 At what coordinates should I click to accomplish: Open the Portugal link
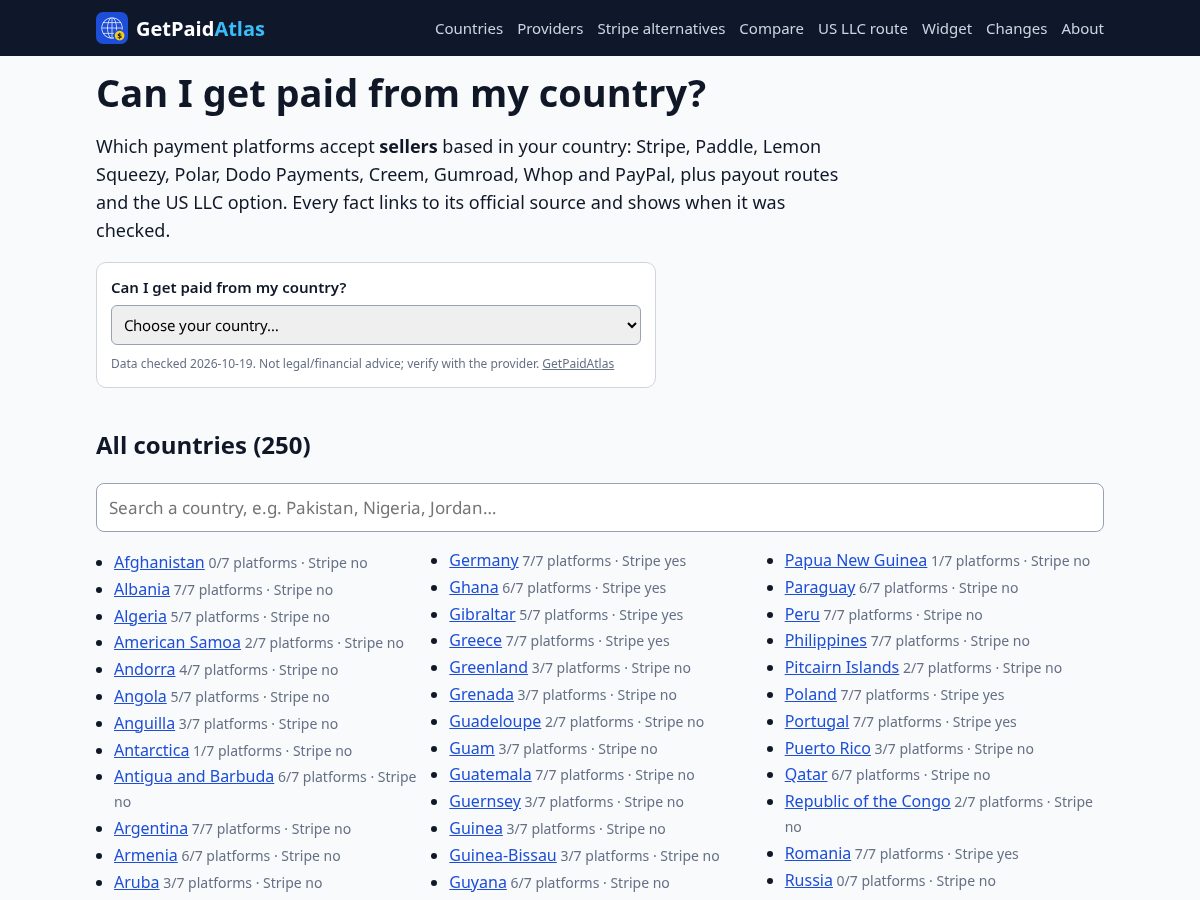817,721
